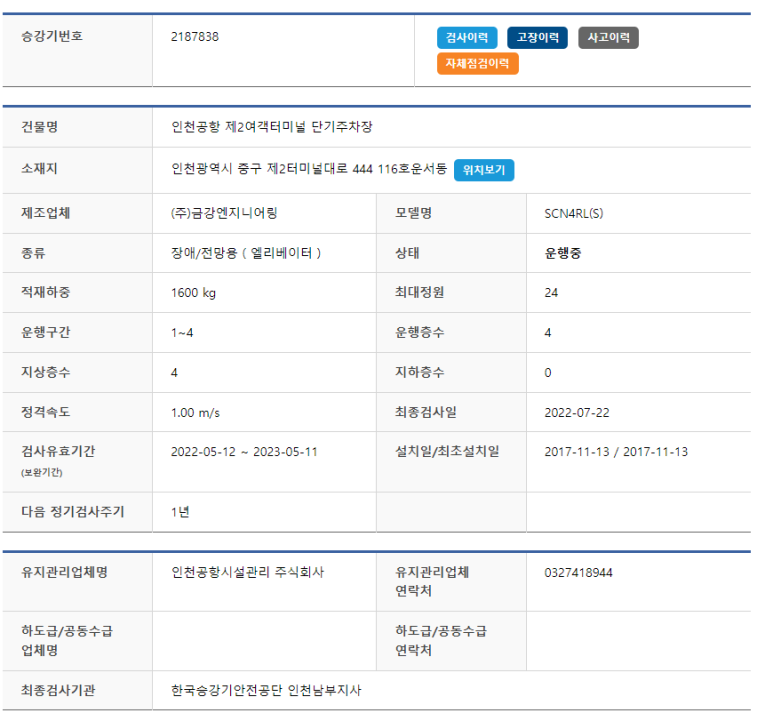
Task: Select load capacity 1600 kg
Action: (x=193, y=293)
